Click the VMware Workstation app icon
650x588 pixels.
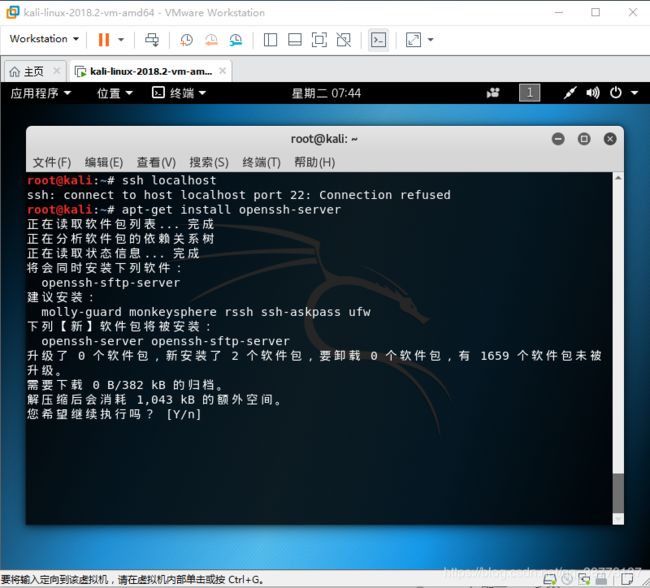point(12,12)
